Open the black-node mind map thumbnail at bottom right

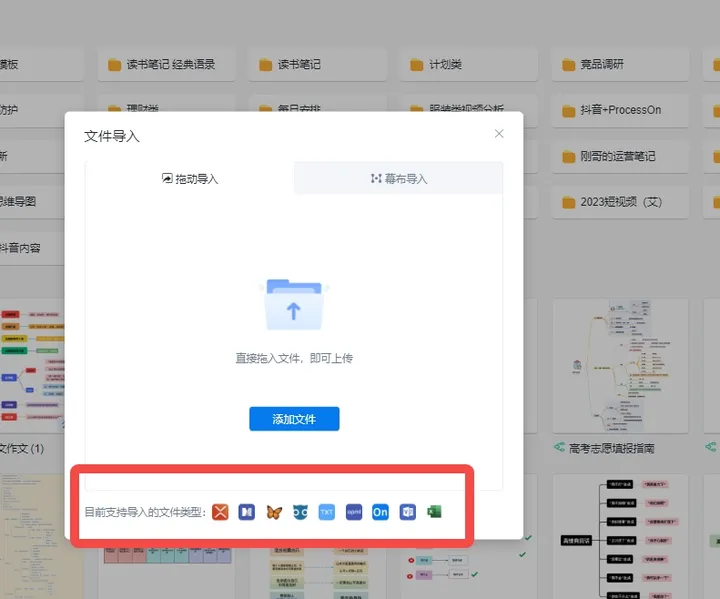[x=620, y=537]
